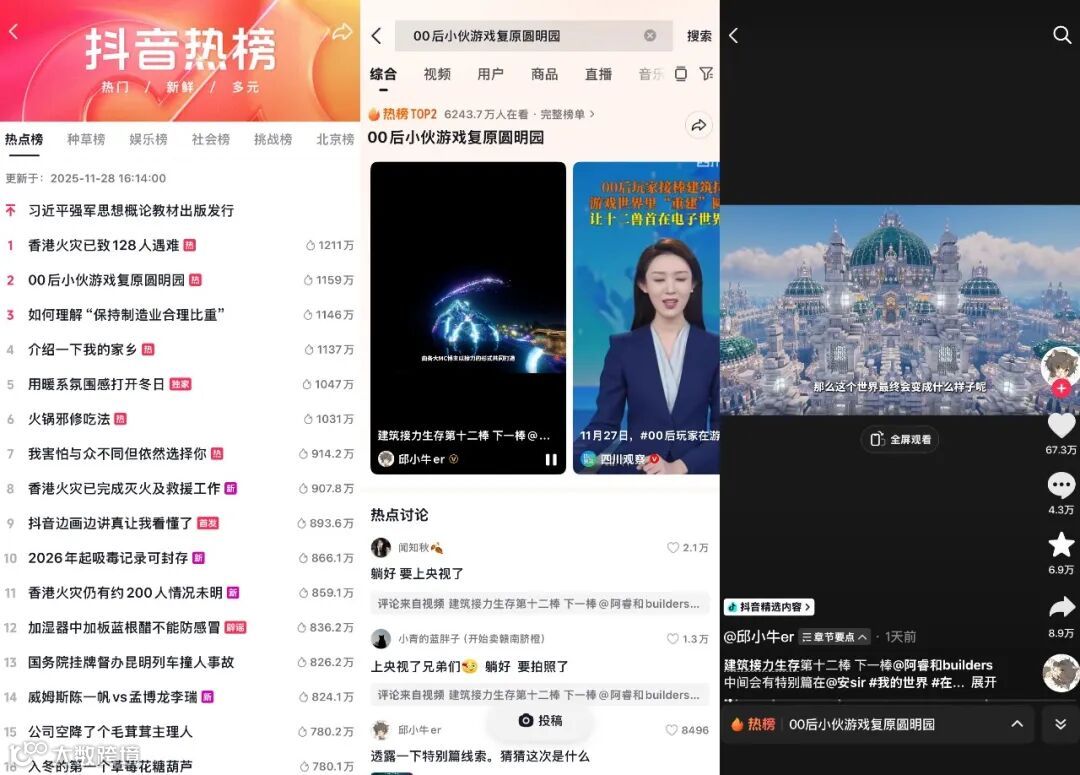This screenshot has width=1080, height=775.
Task: Switch to the 种草榜 tab
Action: pyautogui.click(x=86, y=139)
